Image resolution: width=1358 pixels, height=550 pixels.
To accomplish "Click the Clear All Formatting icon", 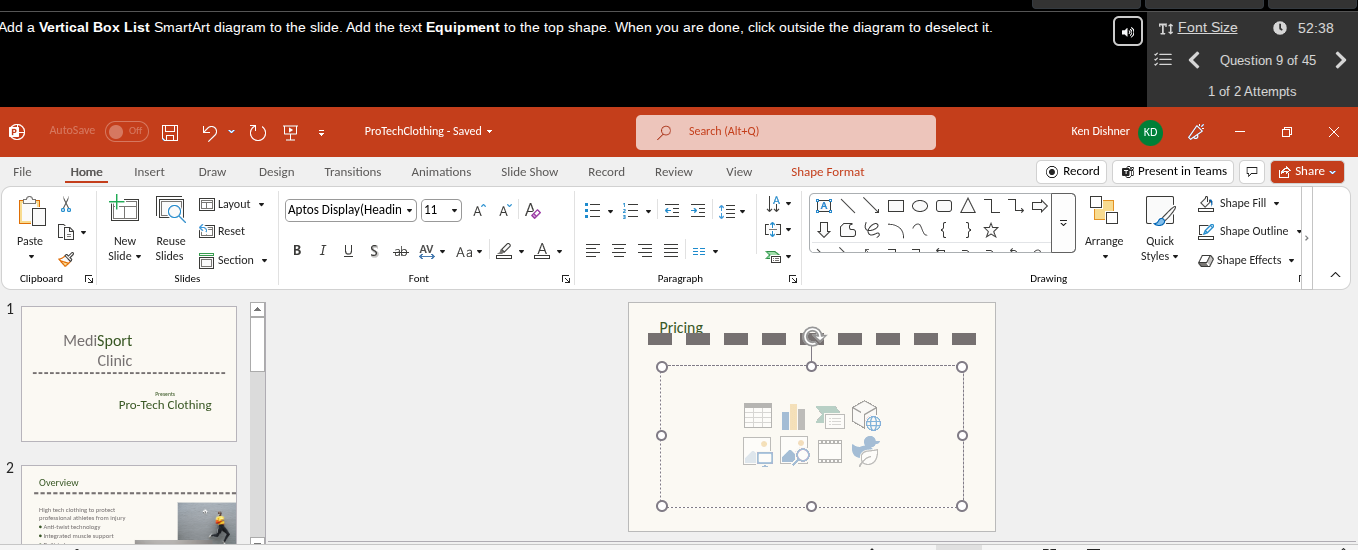I will tap(533, 210).
